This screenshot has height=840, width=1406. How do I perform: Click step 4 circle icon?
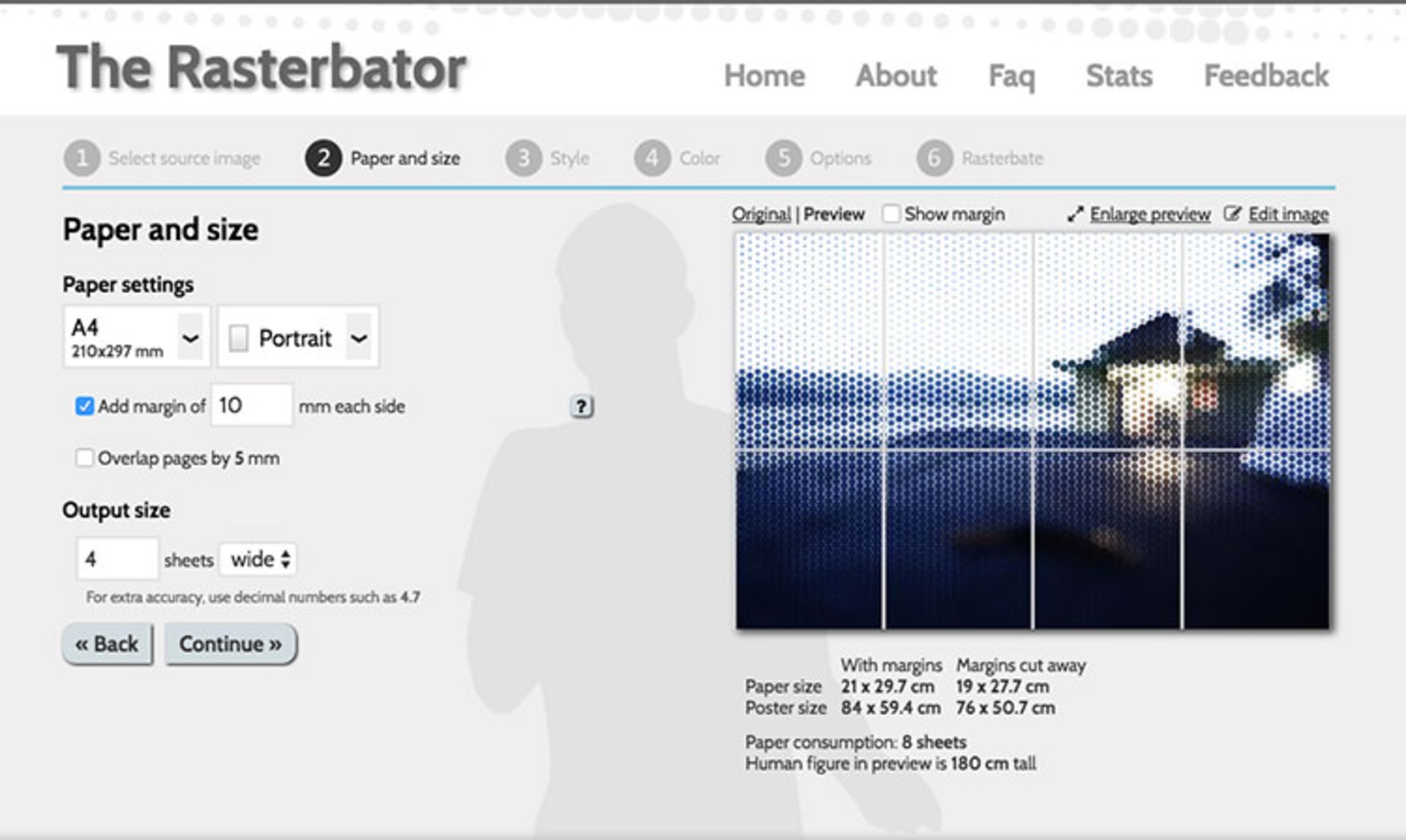coord(652,158)
